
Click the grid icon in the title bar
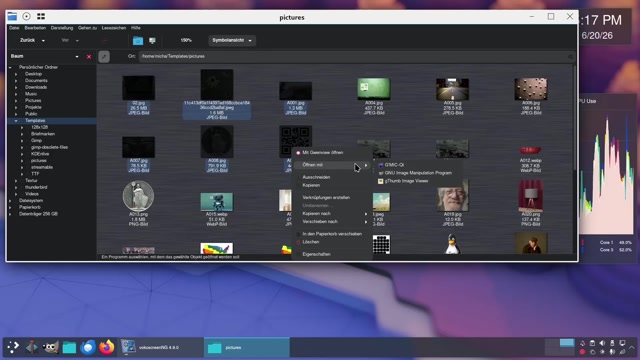[x=41, y=16]
